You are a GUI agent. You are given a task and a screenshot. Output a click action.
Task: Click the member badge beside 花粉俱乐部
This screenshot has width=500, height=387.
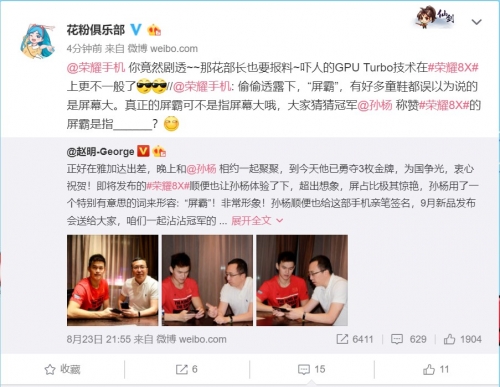point(154,30)
